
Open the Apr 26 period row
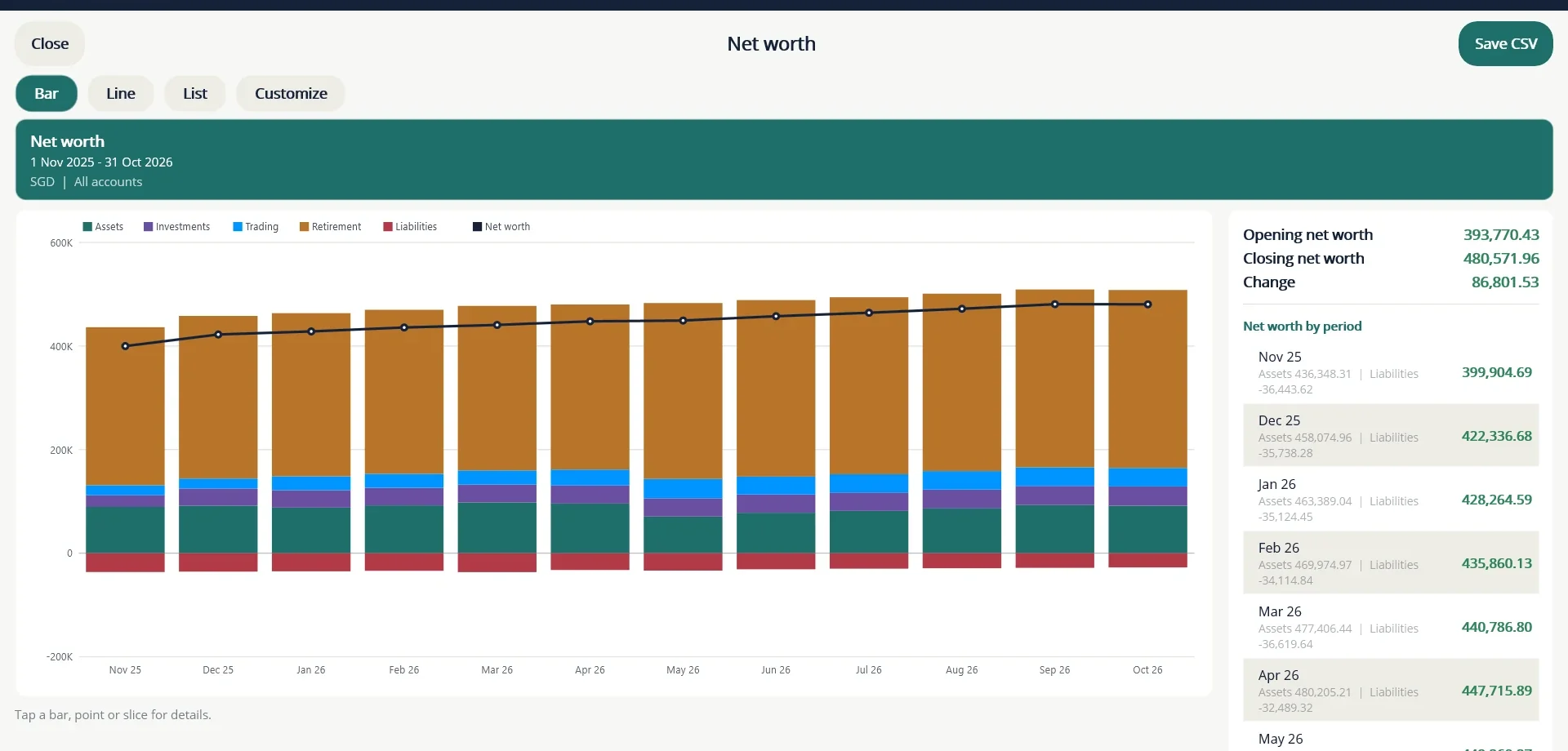tap(1391, 691)
